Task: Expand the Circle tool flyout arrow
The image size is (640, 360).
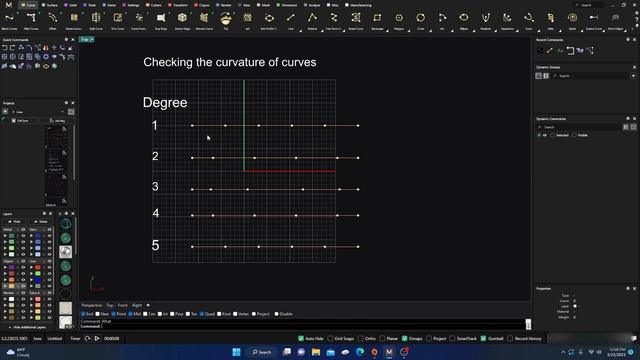Action: pyautogui.click(x=431, y=30)
